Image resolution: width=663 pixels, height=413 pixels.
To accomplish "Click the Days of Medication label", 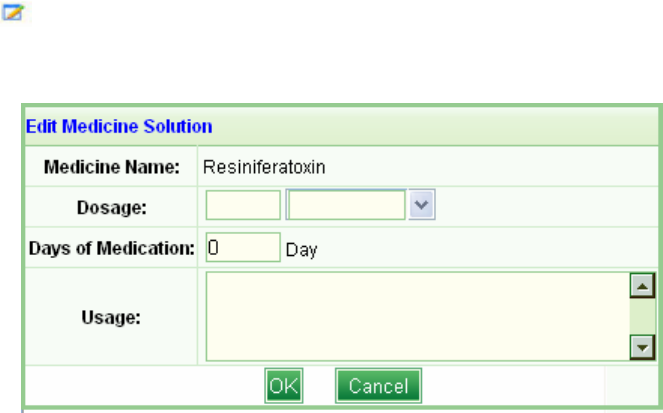I will [109, 248].
